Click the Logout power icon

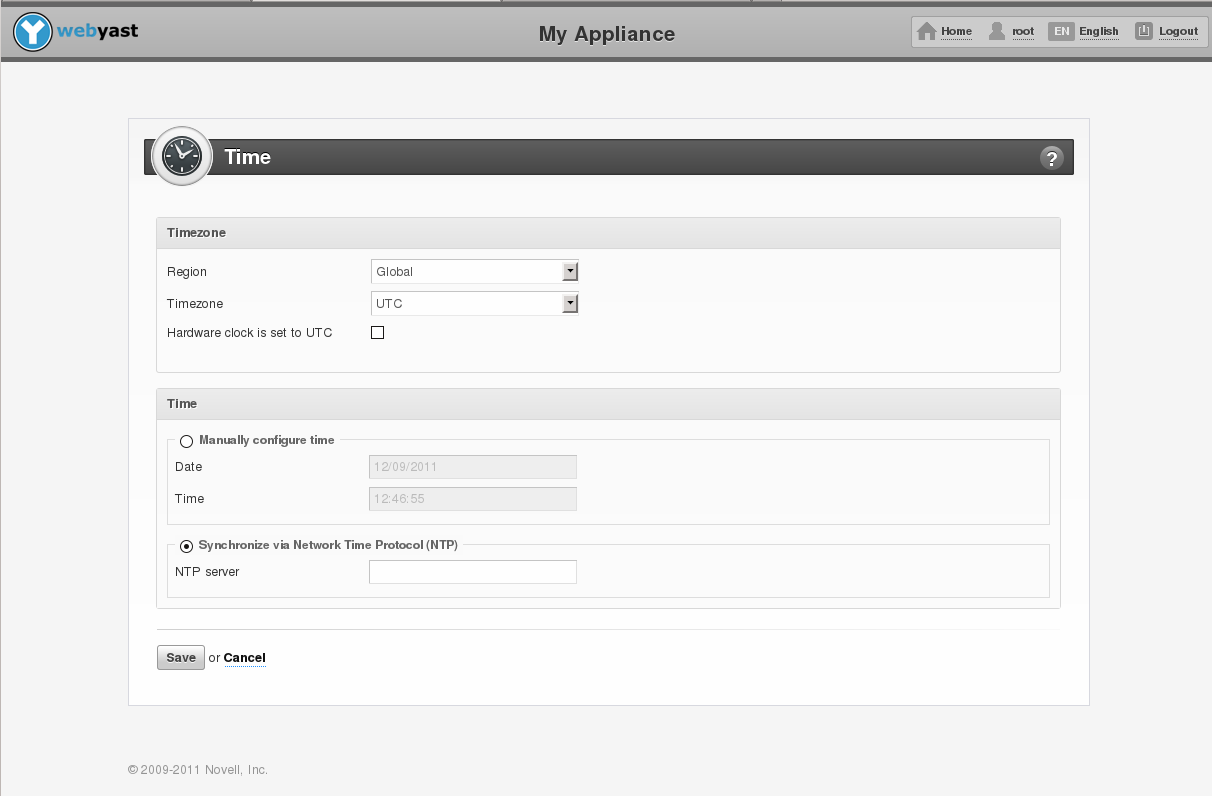point(1144,31)
